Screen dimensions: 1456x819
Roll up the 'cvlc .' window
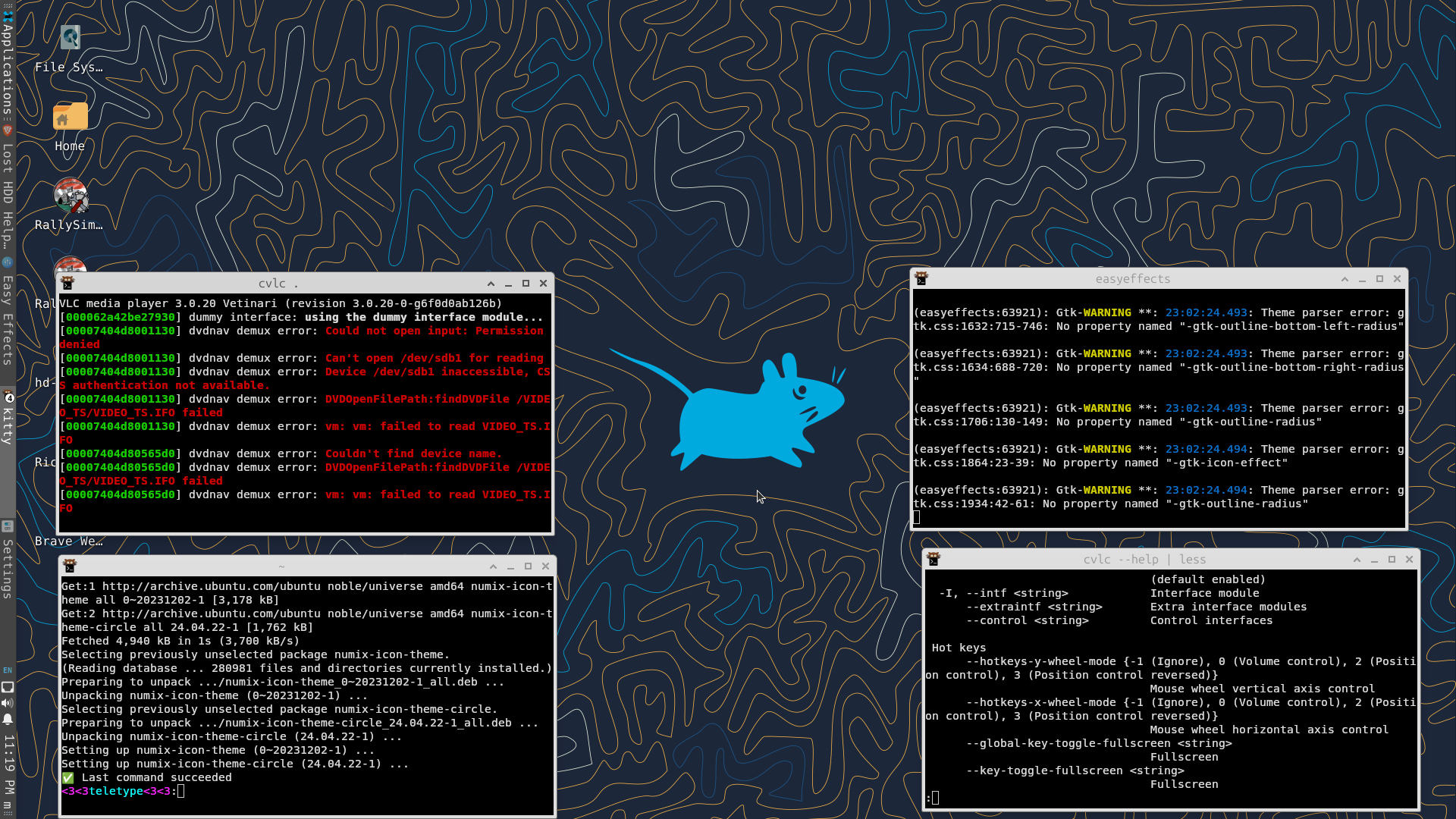pos(491,284)
